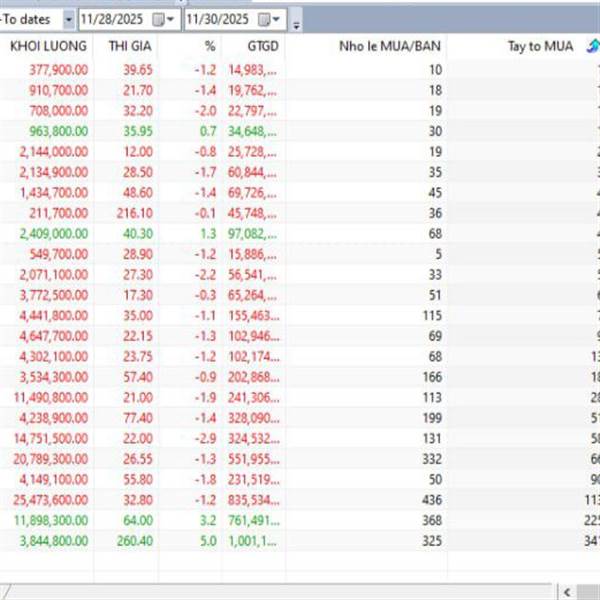
Task: Click percent cell 0.7
Action: click(208, 131)
